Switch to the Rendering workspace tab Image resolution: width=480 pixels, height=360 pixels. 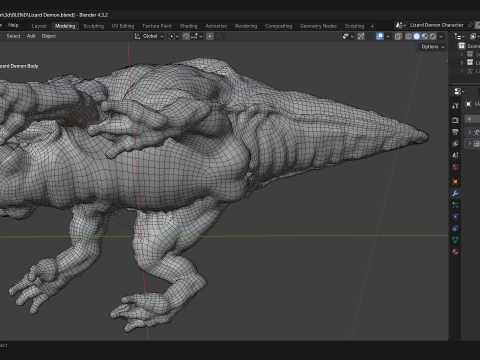pos(246,26)
